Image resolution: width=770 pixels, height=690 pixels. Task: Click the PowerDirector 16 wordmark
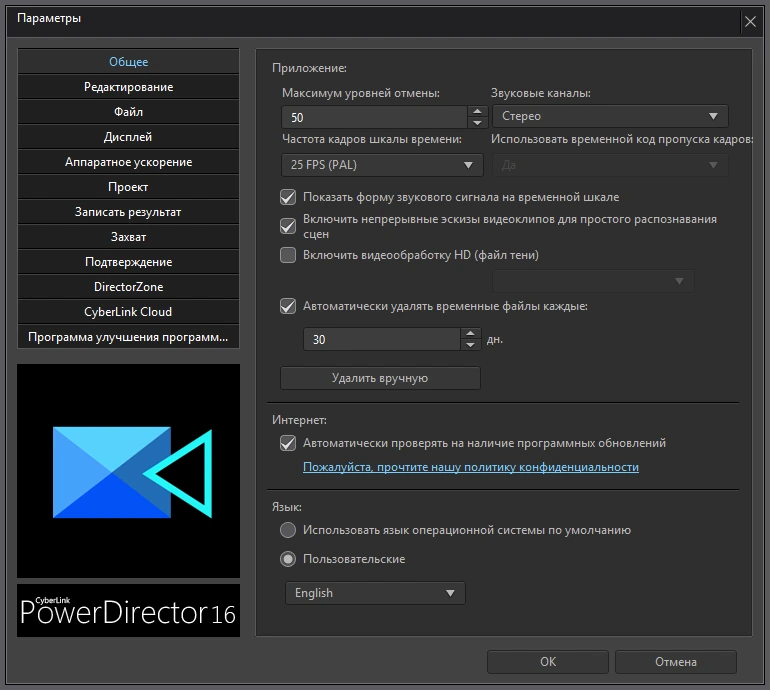tap(128, 611)
